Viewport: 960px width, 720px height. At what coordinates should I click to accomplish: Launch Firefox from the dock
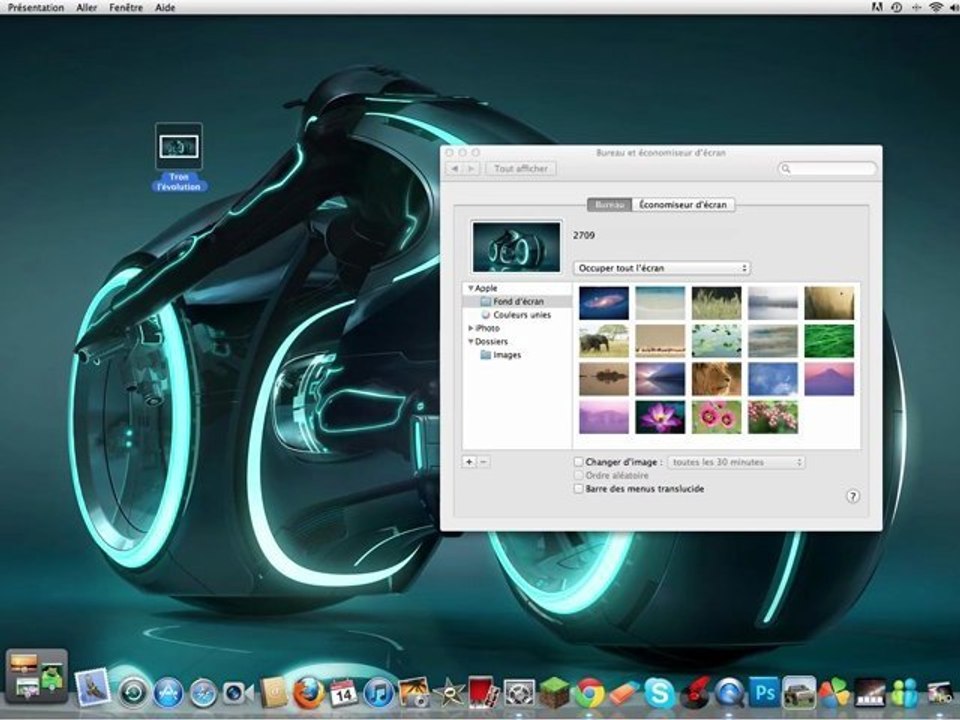click(309, 692)
